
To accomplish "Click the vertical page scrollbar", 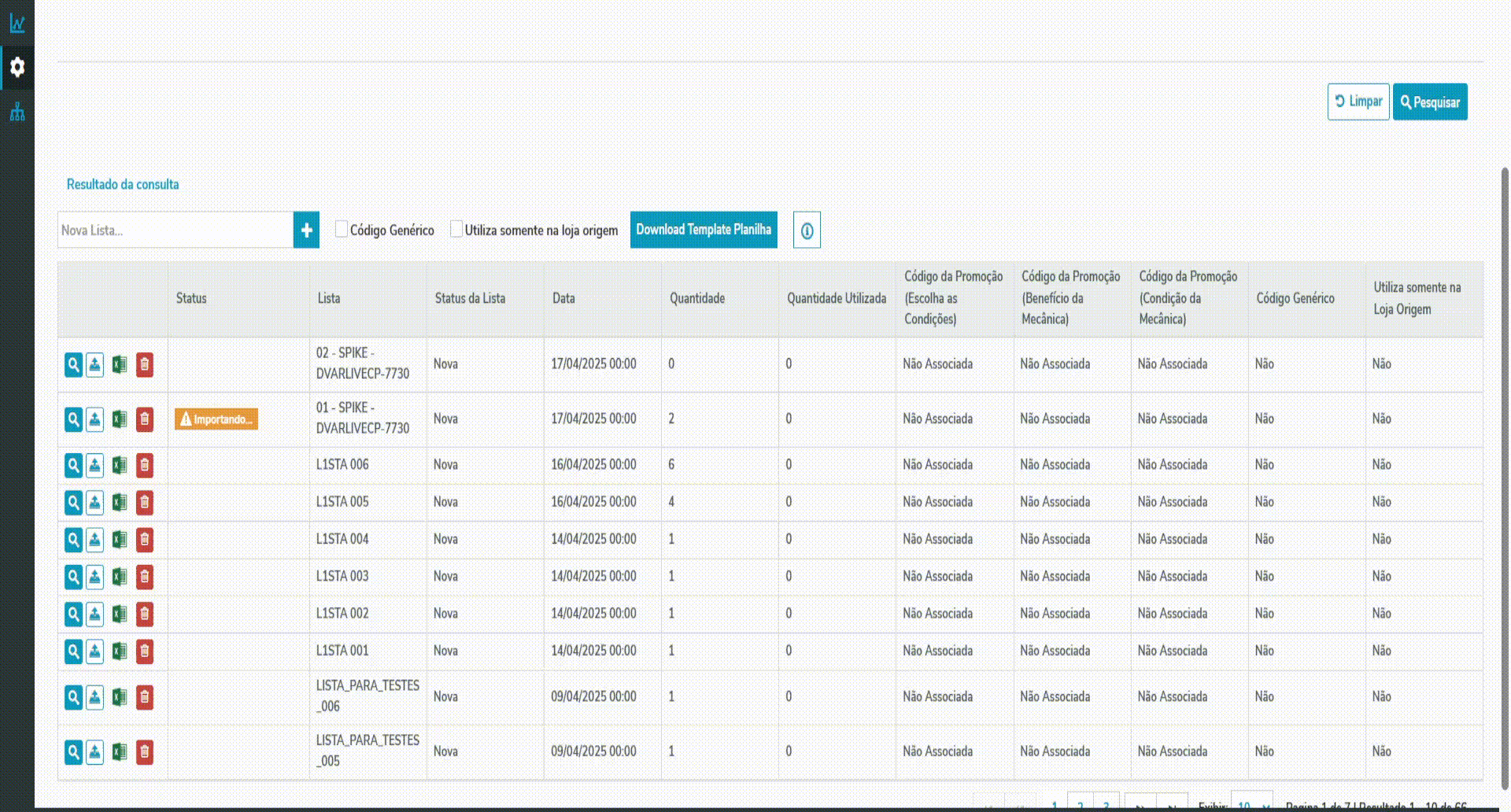I will coord(1505,478).
